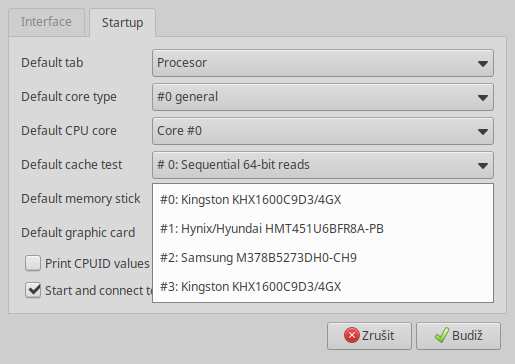Choose #2: Samsung M378B5273DH0-CH9 option
Screen dimensions: 515x364
pos(323,258)
